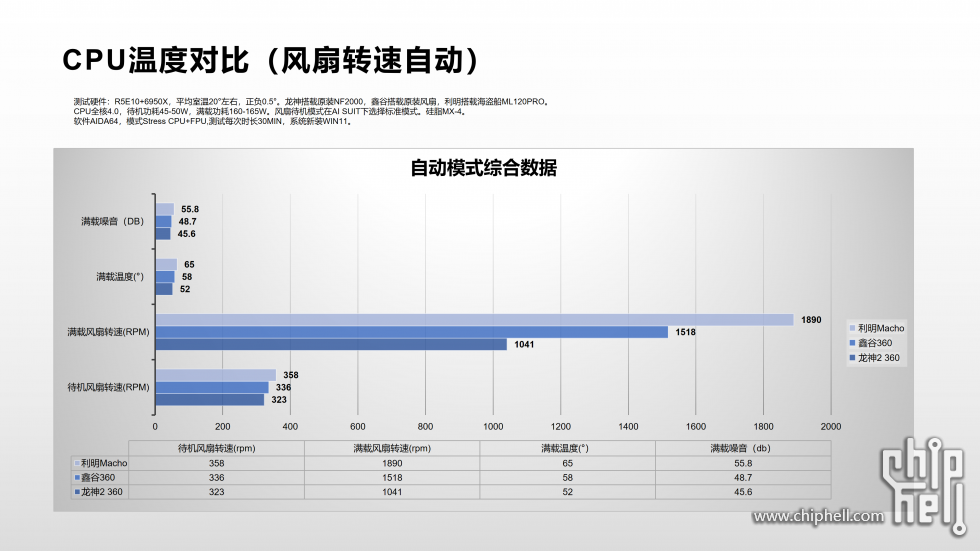The height and width of the screenshot is (551, 980).
Task: Click table cell 55.8 in 利明Macho row
Action: coord(743,463)
